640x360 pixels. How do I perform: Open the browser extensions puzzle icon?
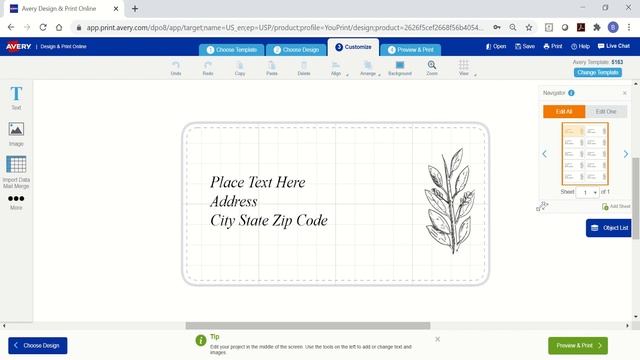click(x=597, y=27)
